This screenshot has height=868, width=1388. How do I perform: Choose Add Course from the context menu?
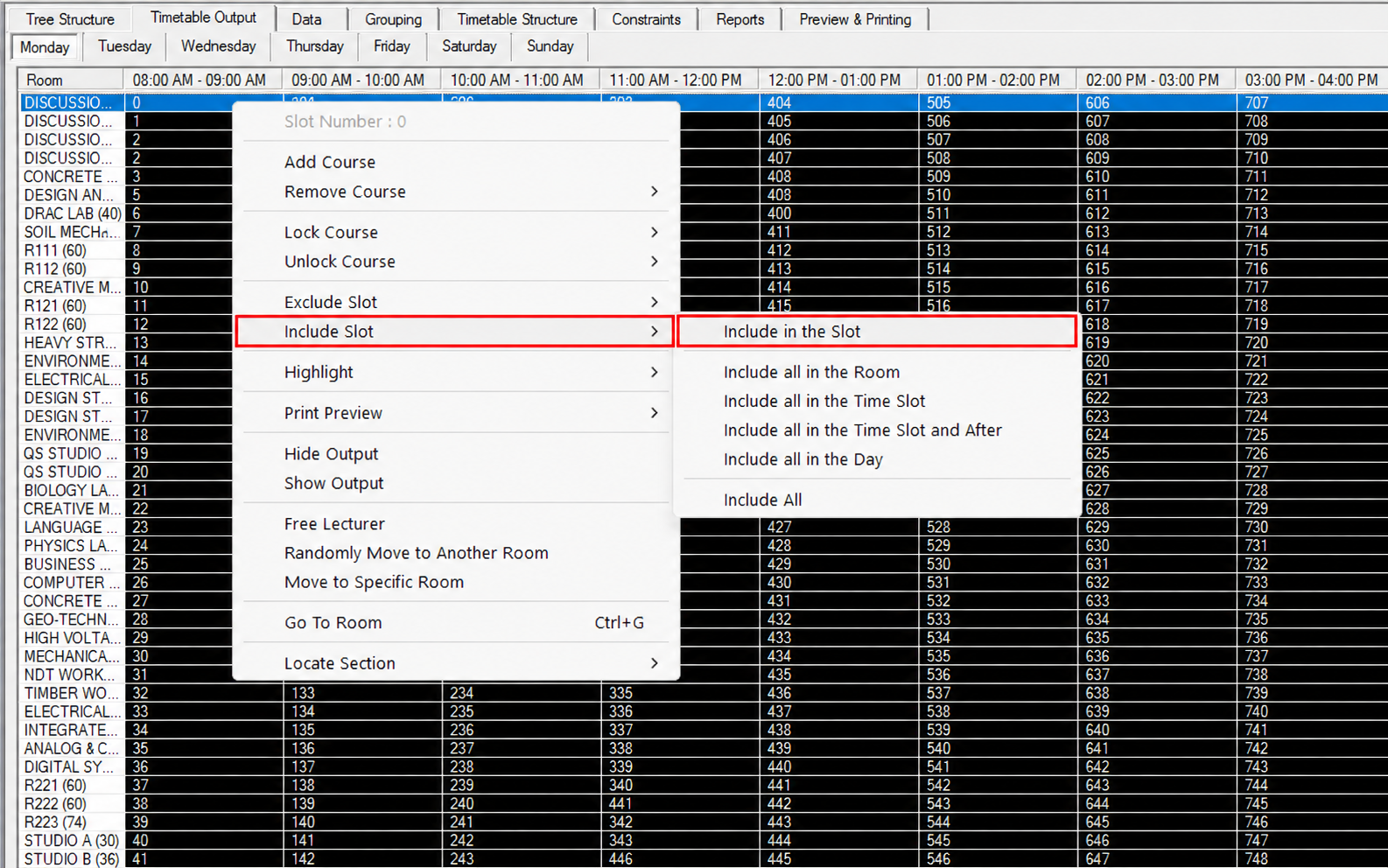click(x=456, y=162)
